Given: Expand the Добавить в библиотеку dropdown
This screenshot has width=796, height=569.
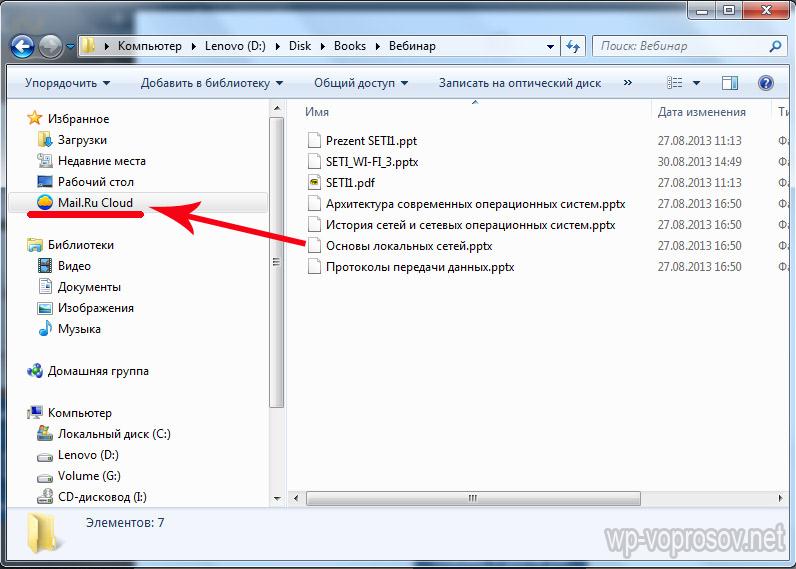Looking at the screenshot, I should click(x=211, y=83).
